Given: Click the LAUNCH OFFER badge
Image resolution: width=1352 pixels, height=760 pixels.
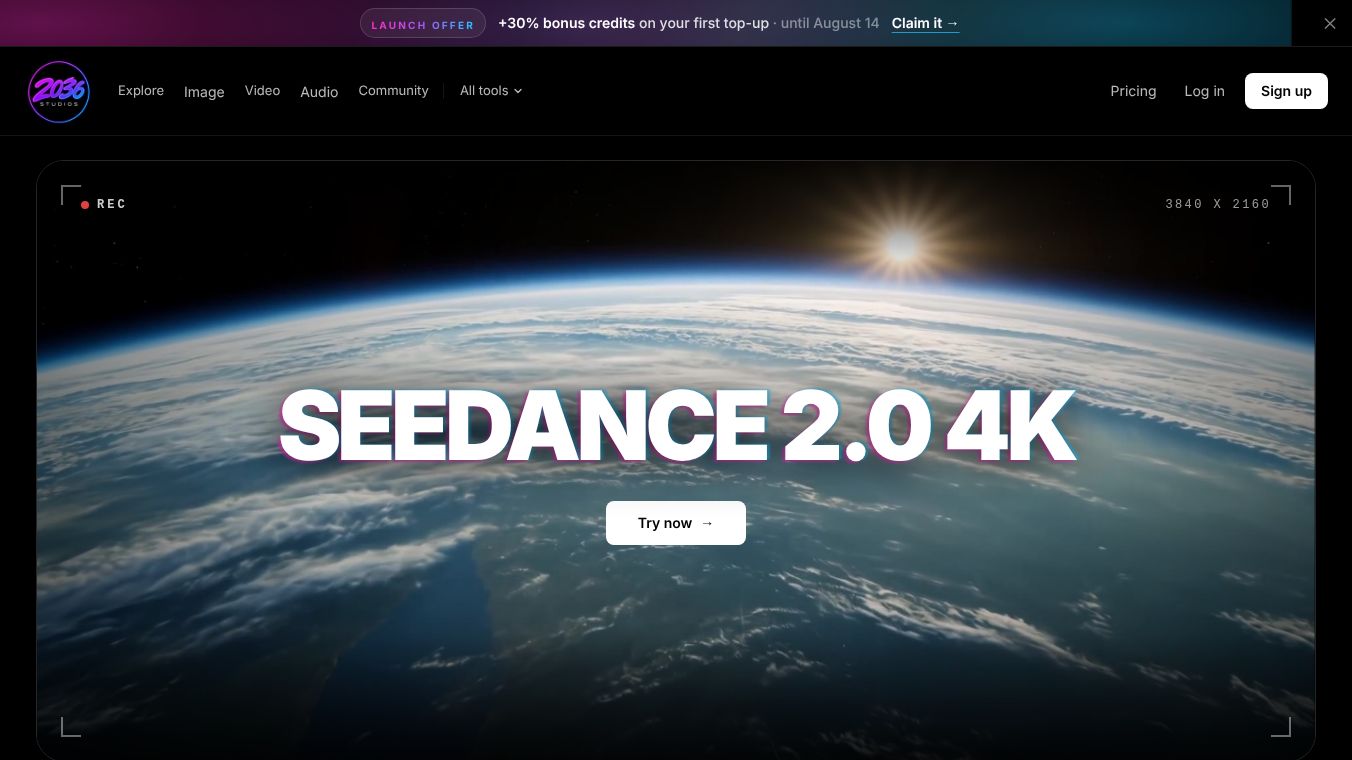Looking at the screenshot, I should point(423,24).
